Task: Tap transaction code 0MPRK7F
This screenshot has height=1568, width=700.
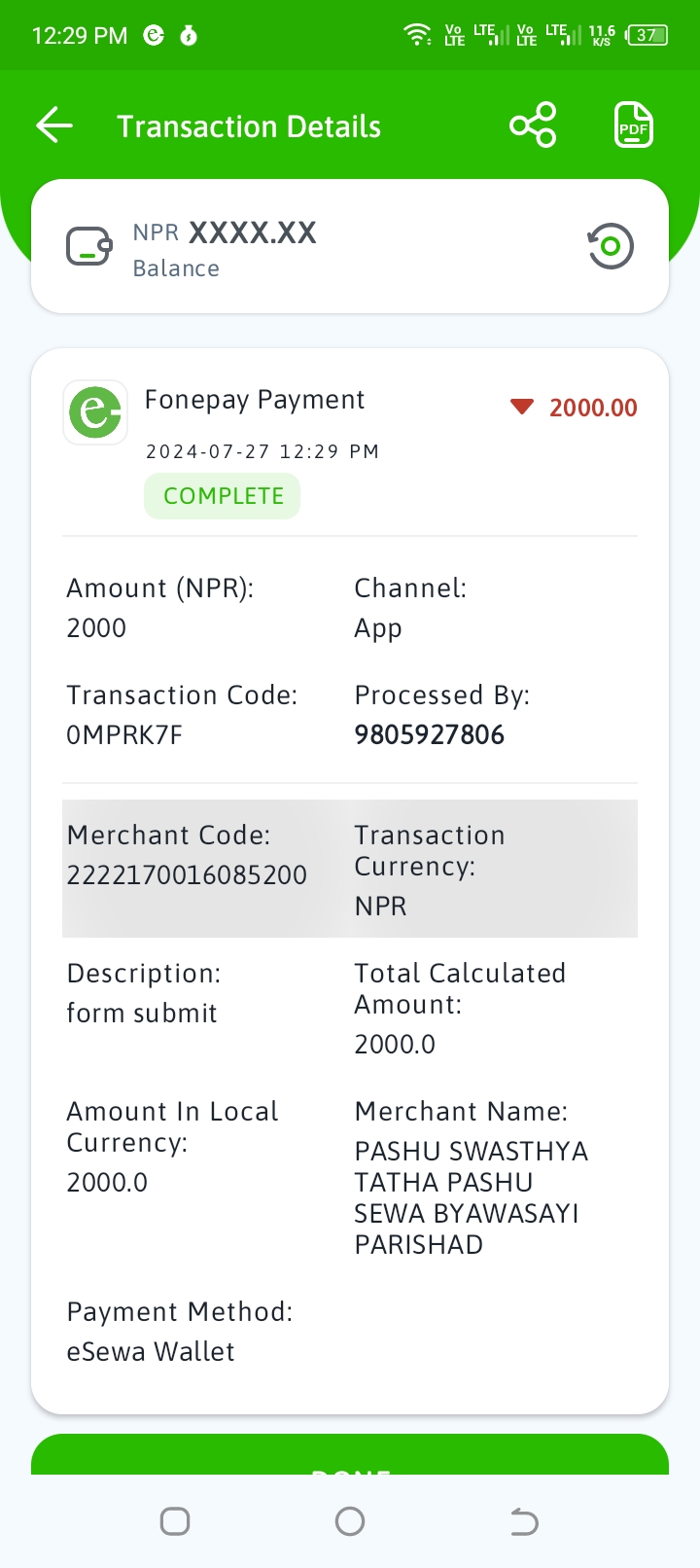Action: click(124, 734)
